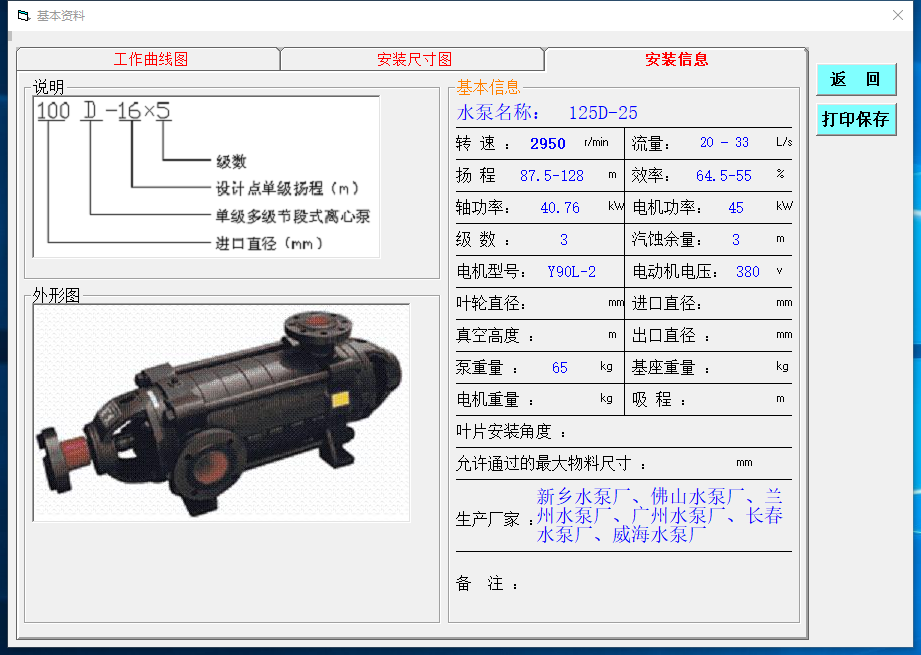The width and height of the screenshot is (921, 655).
Task: Click the rotation speed value 2950
Action: [x=547, y=143]
